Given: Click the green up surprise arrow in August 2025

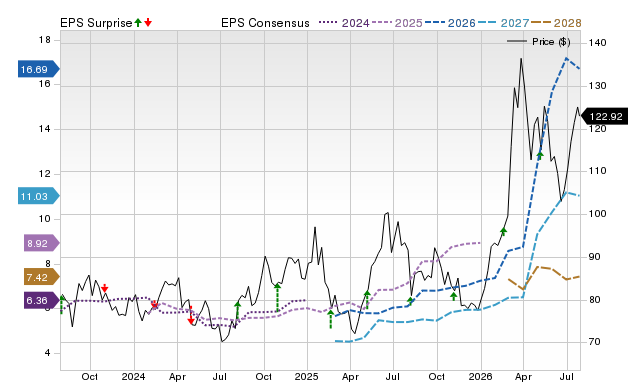Looking at the screenshot, I should click(x=410, y=301).
